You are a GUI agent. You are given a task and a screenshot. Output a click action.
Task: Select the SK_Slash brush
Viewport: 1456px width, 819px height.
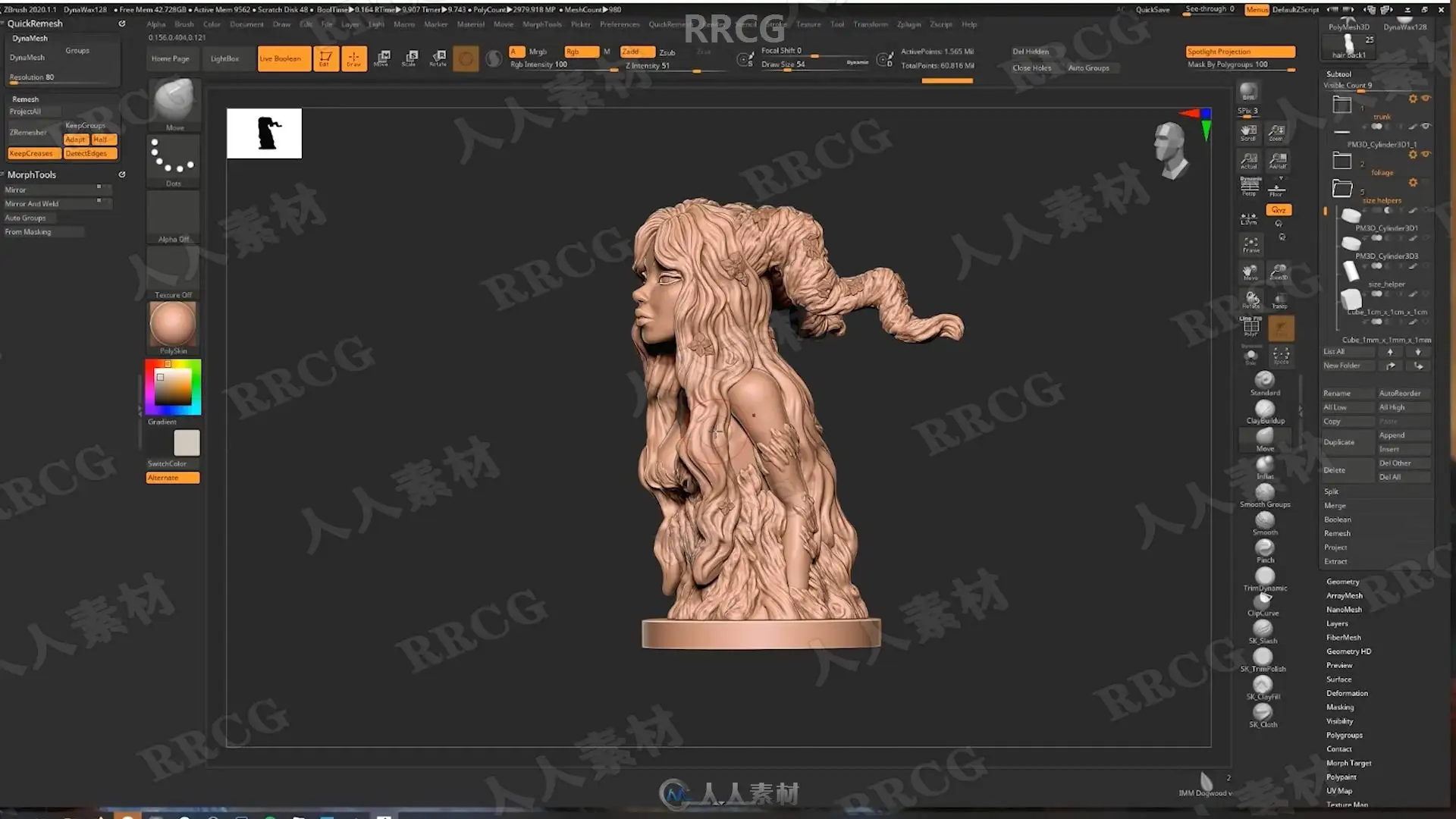coord(1263,632)
